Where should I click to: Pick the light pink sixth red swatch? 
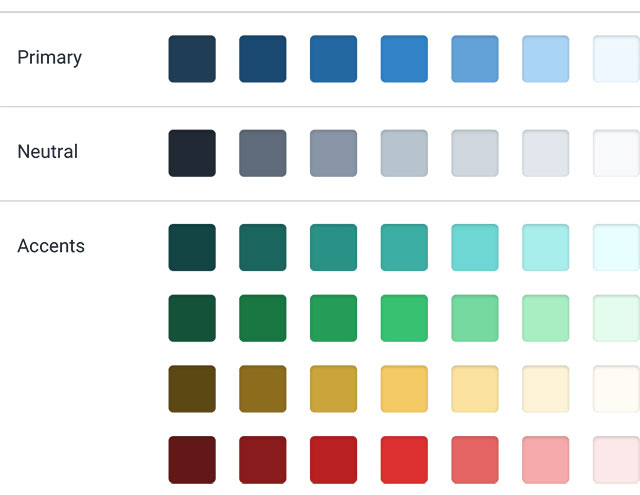click(x=545, y=460)
